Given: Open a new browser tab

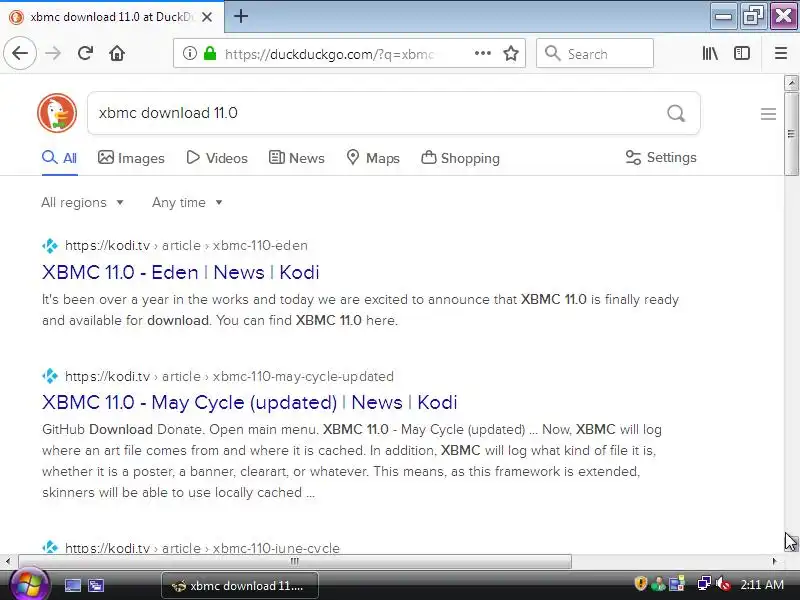Looking at the screenshot, I should (241, 16).
